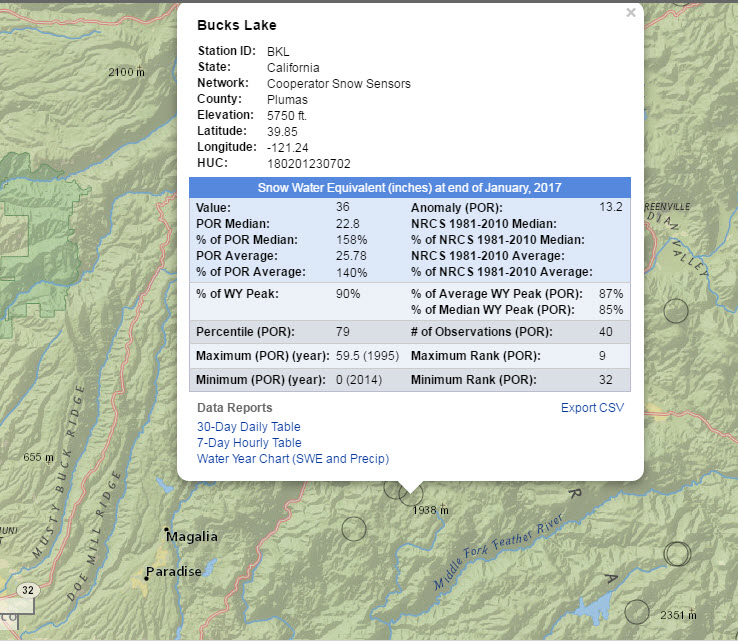Select station circle marker near Greenville label

point(676,311)
